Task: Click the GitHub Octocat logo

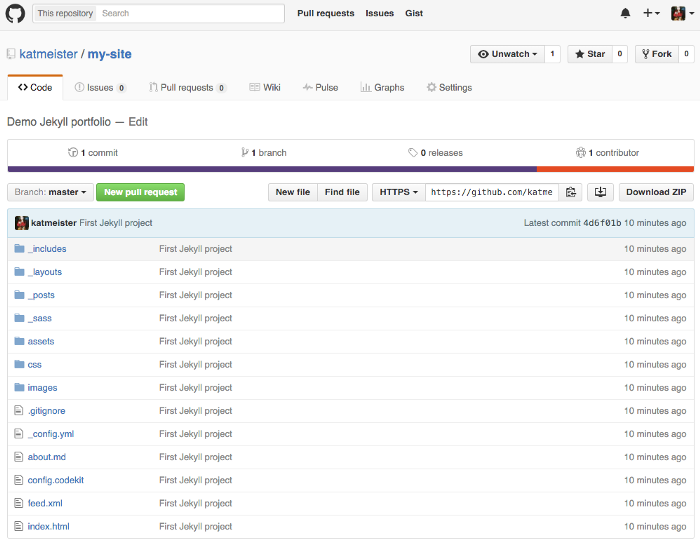Action: (x=16, y=13)
